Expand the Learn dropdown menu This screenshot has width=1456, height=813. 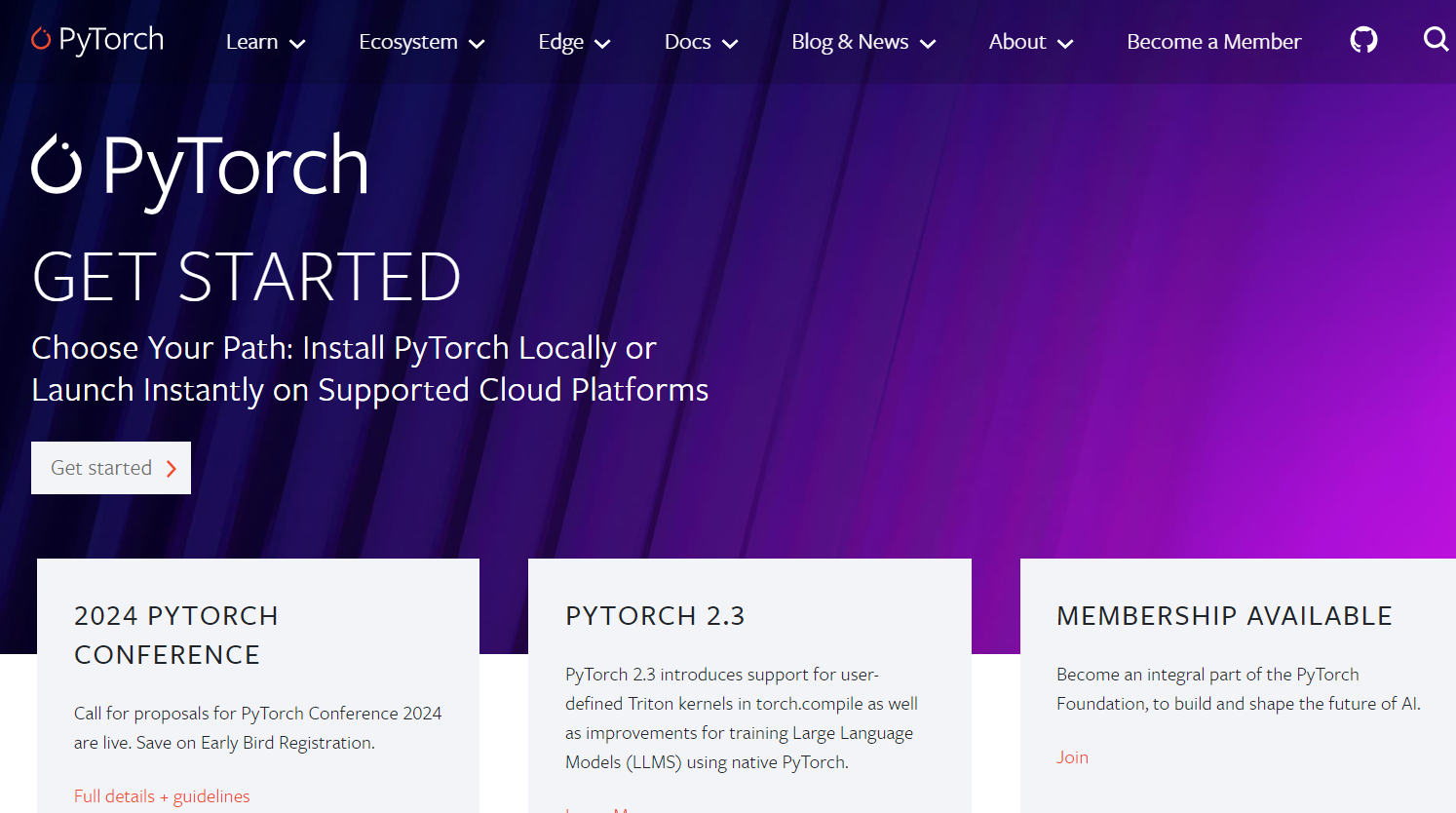pyautogui.click(x=265, y=42)
